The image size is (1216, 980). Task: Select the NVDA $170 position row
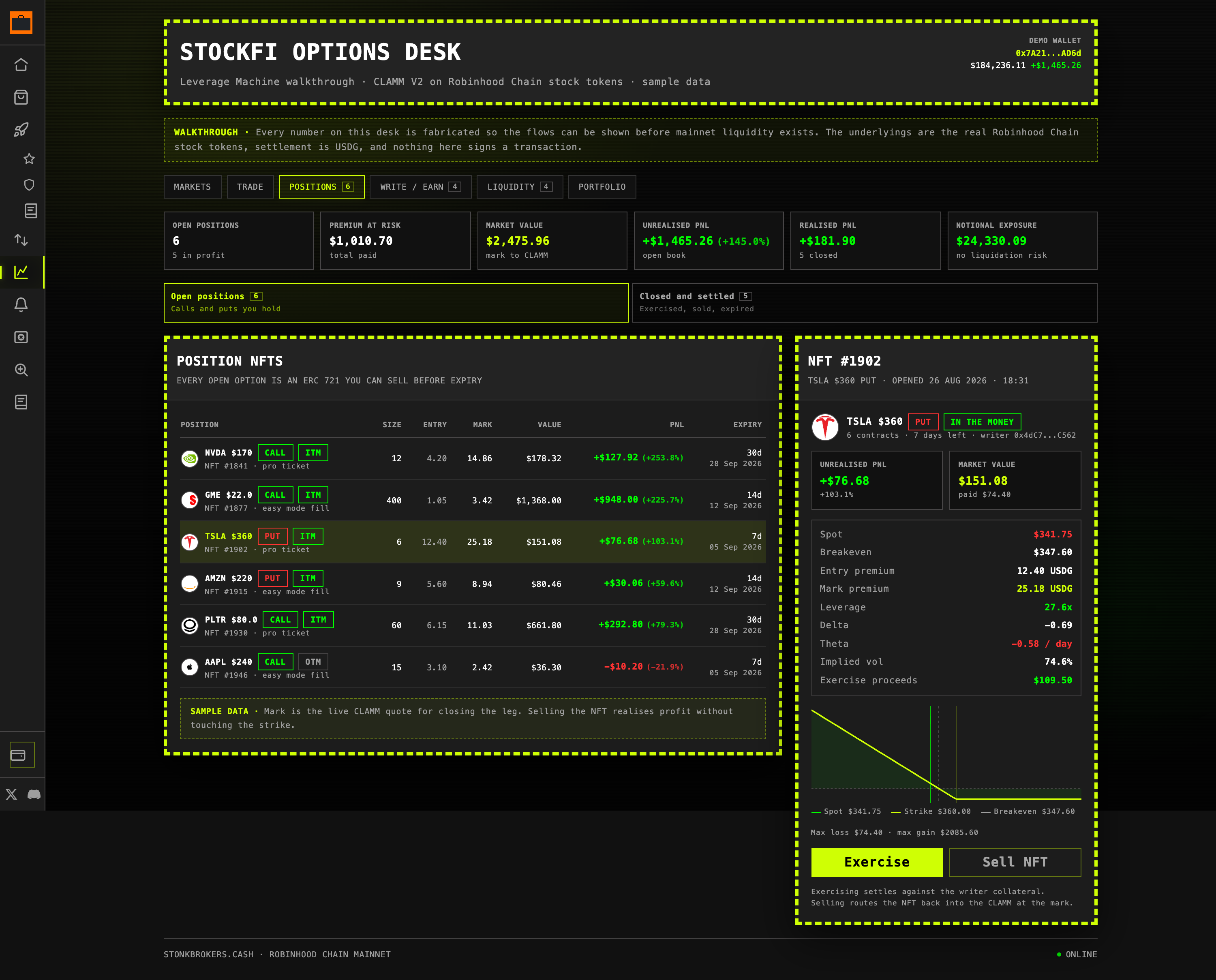[473, 458]
